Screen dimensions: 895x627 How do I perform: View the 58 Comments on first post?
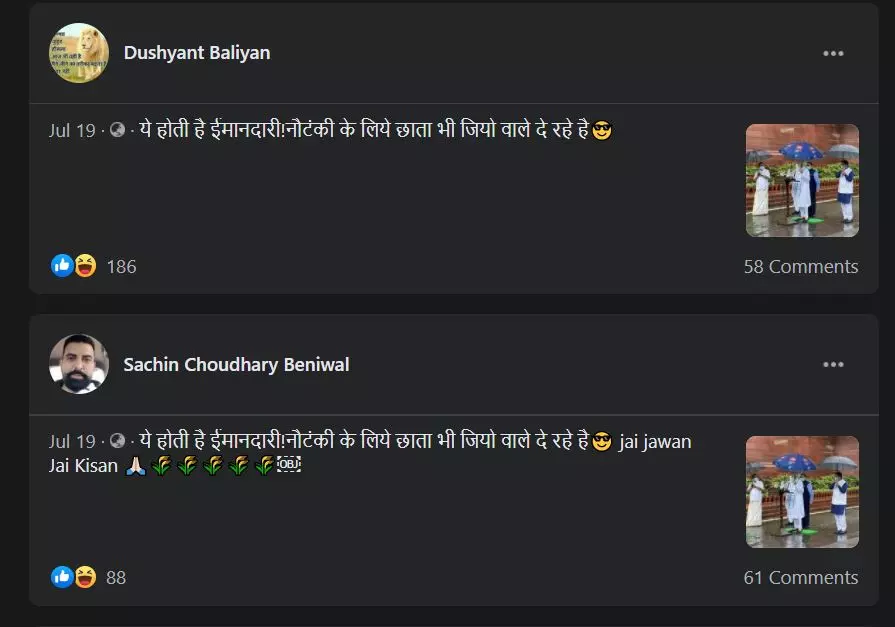pyautogui.click(x=801, y=267)
